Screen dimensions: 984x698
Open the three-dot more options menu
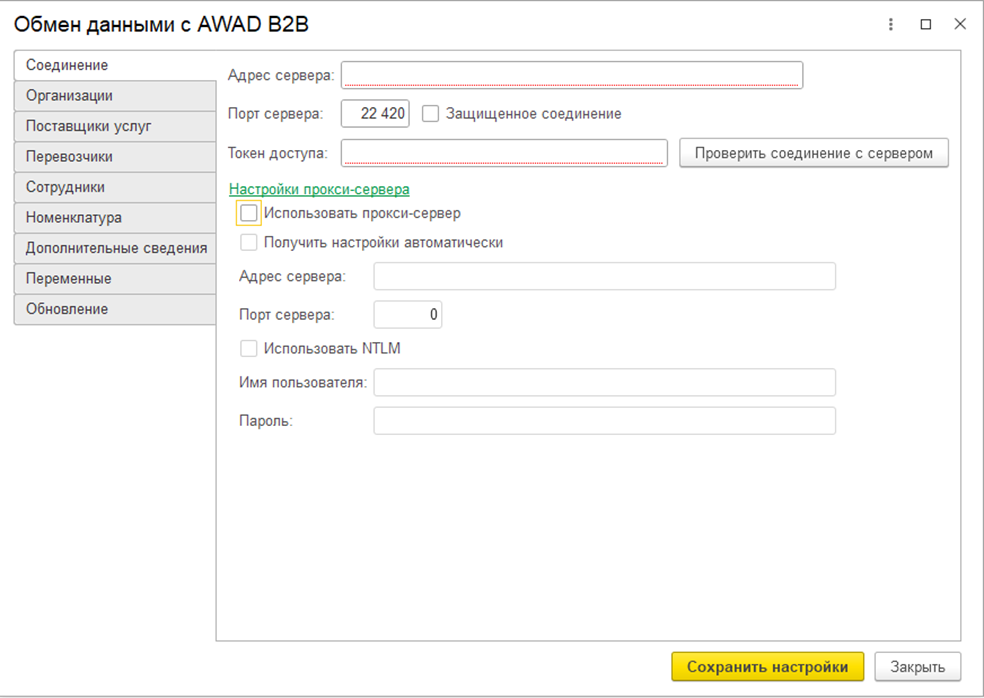(x=891, y=25)
